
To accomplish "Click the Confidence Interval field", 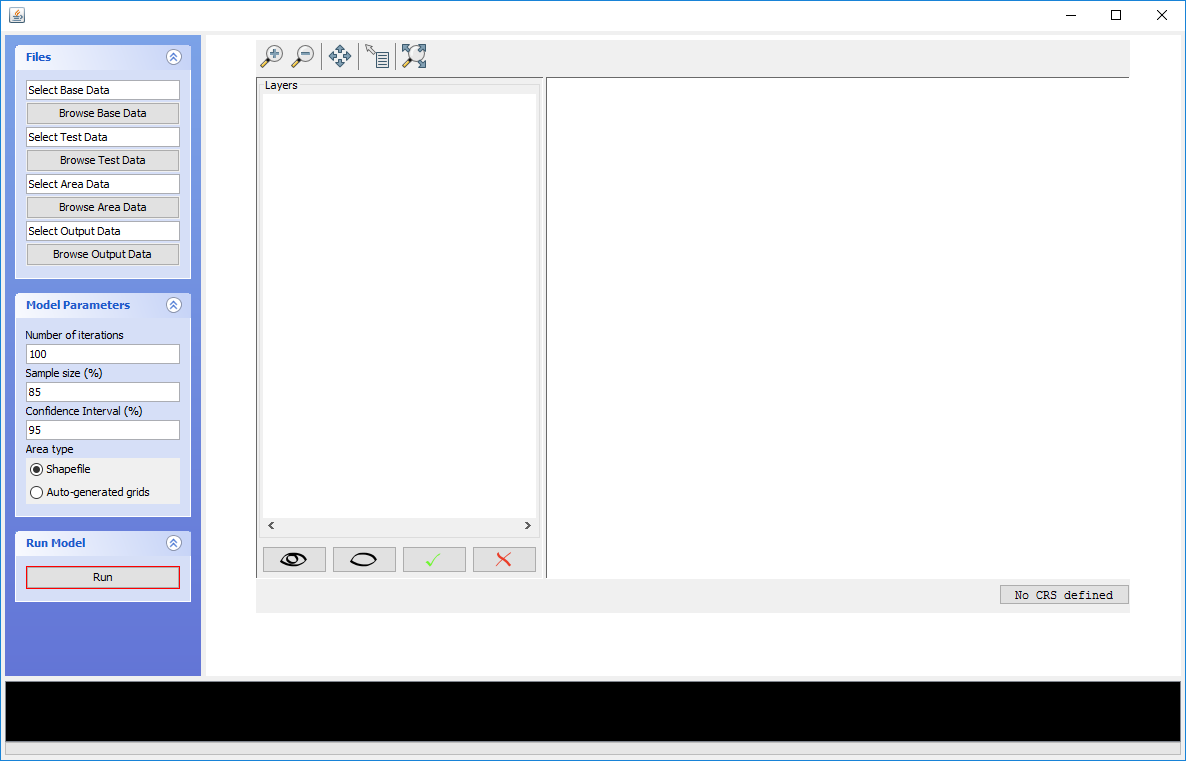I will click(x=103, y=430).
